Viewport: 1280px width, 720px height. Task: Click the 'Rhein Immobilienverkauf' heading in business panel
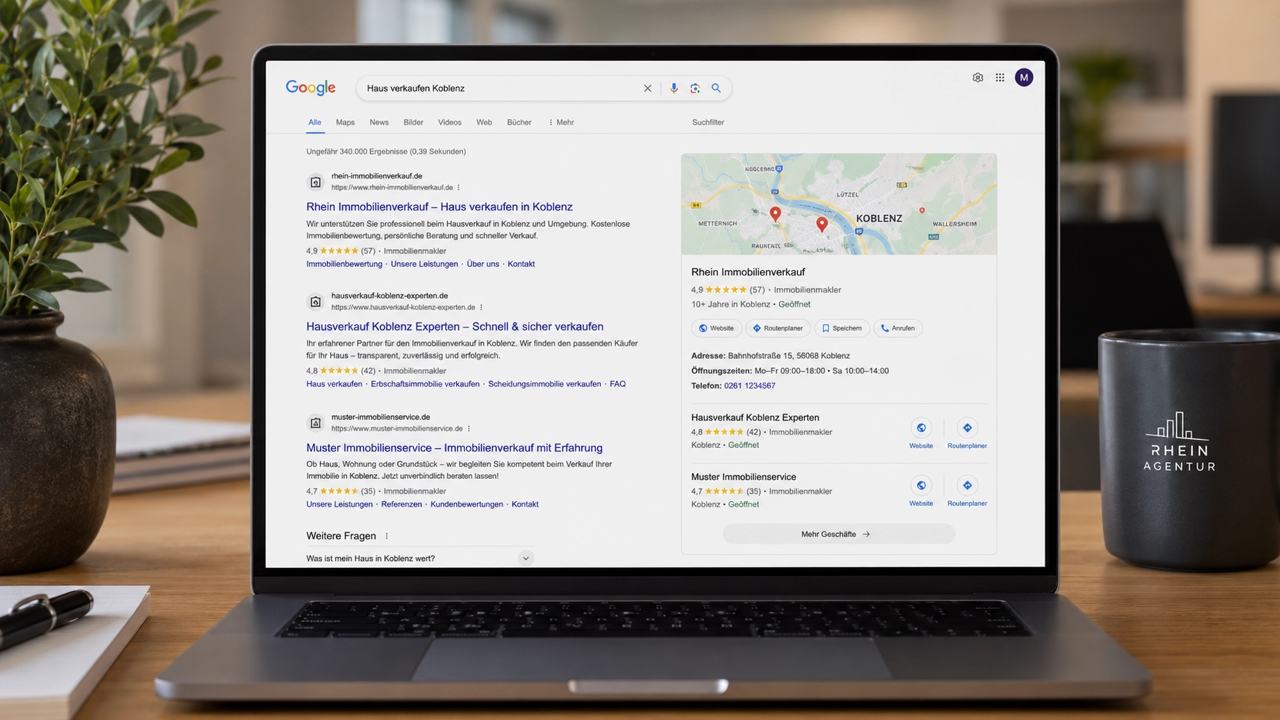748,272
